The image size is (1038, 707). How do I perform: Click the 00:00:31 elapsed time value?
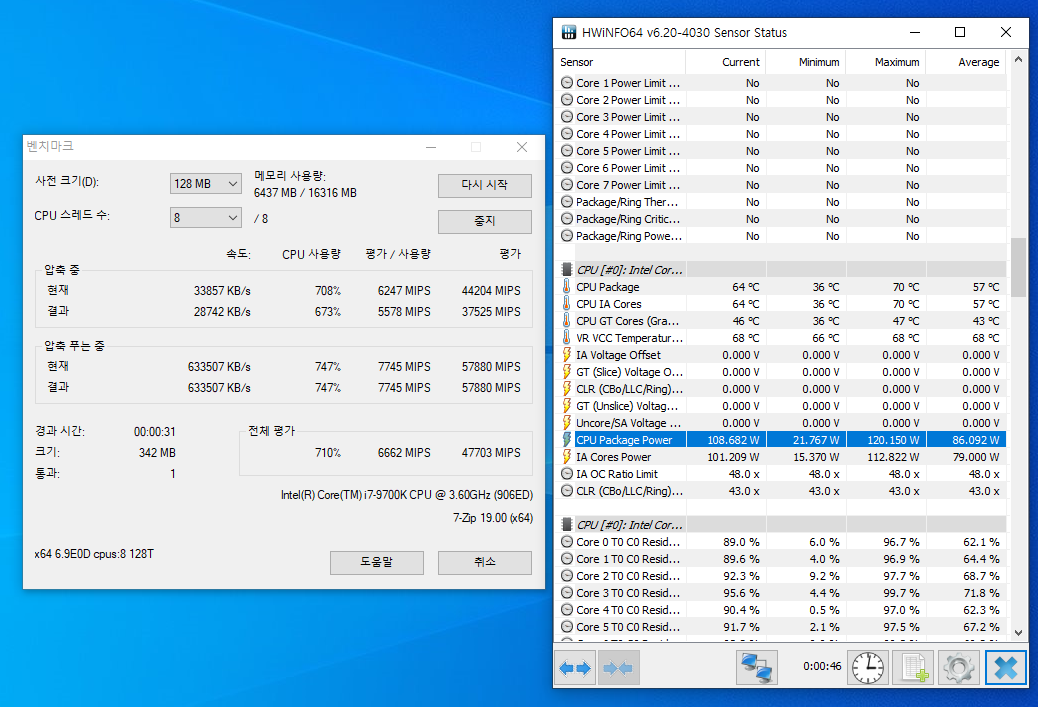click(155, 432)
